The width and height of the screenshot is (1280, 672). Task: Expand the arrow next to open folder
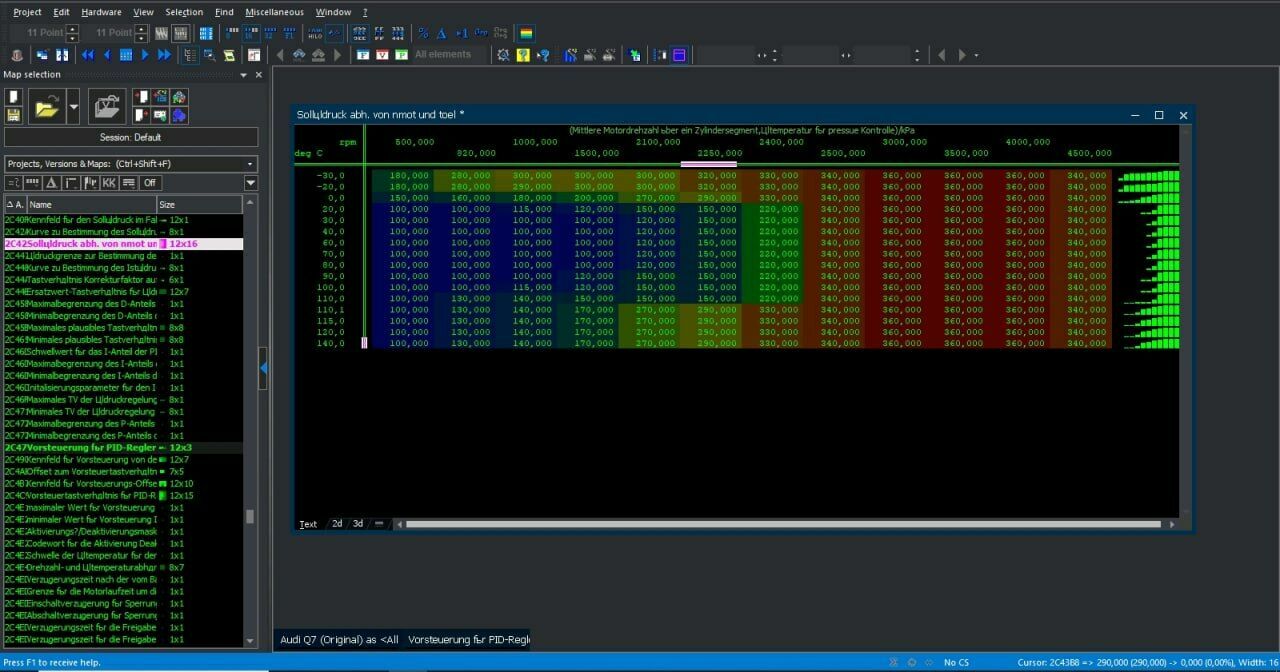(x=73, y=104)
